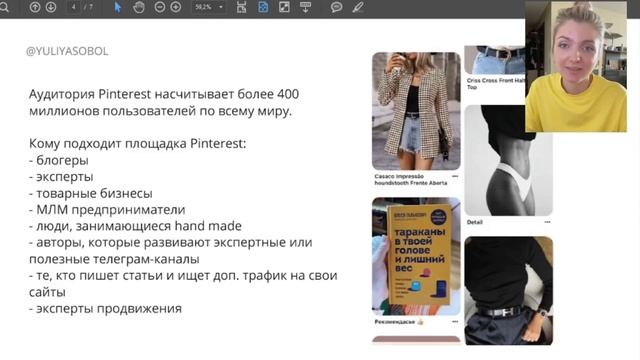This screenshot has width=640, height=360.
Task: Select the highlighter pen tool
Action: (358, 7)
